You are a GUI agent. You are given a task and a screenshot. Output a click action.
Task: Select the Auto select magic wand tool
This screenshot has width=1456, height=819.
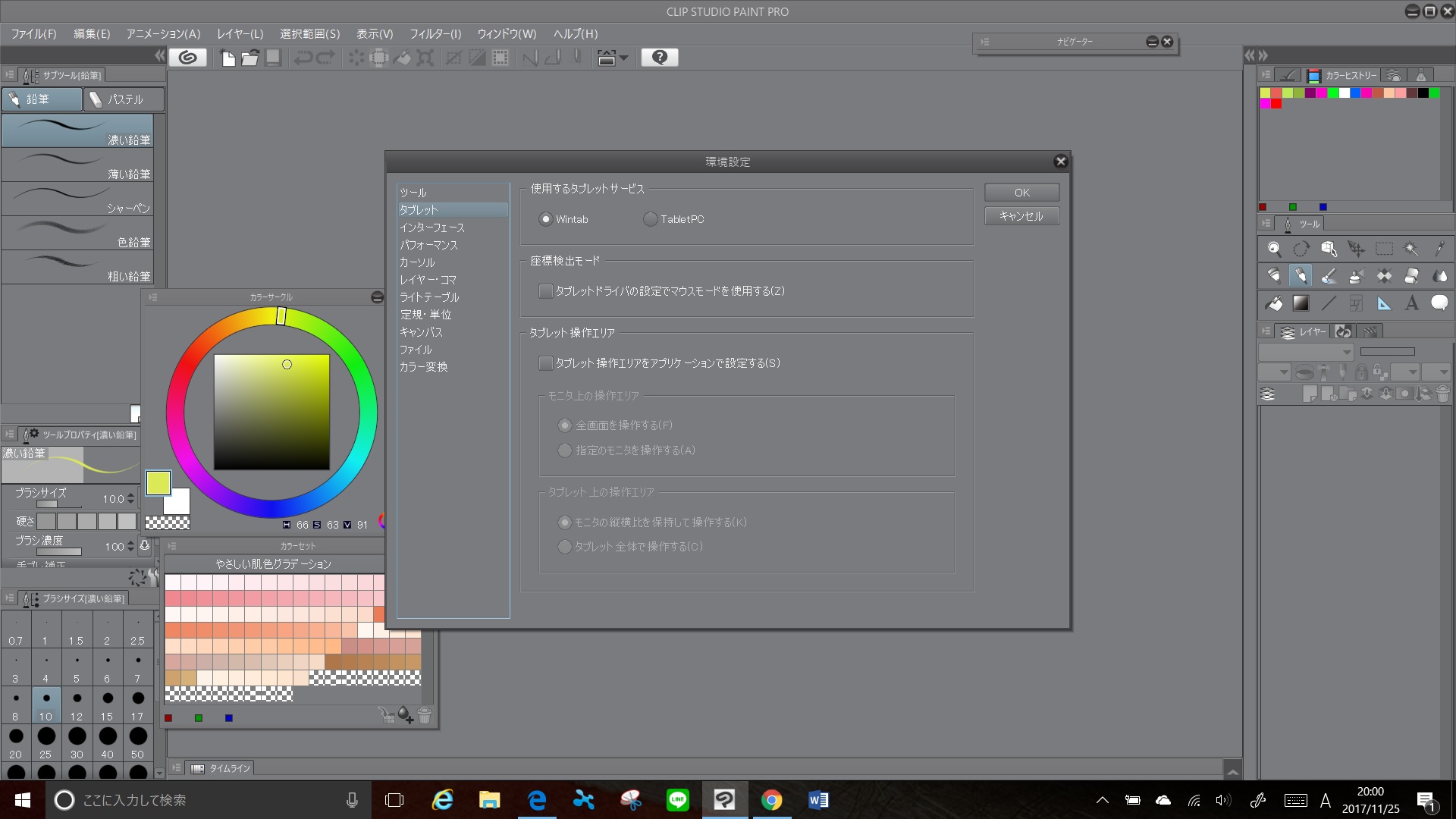click(x=1411, y=249)
